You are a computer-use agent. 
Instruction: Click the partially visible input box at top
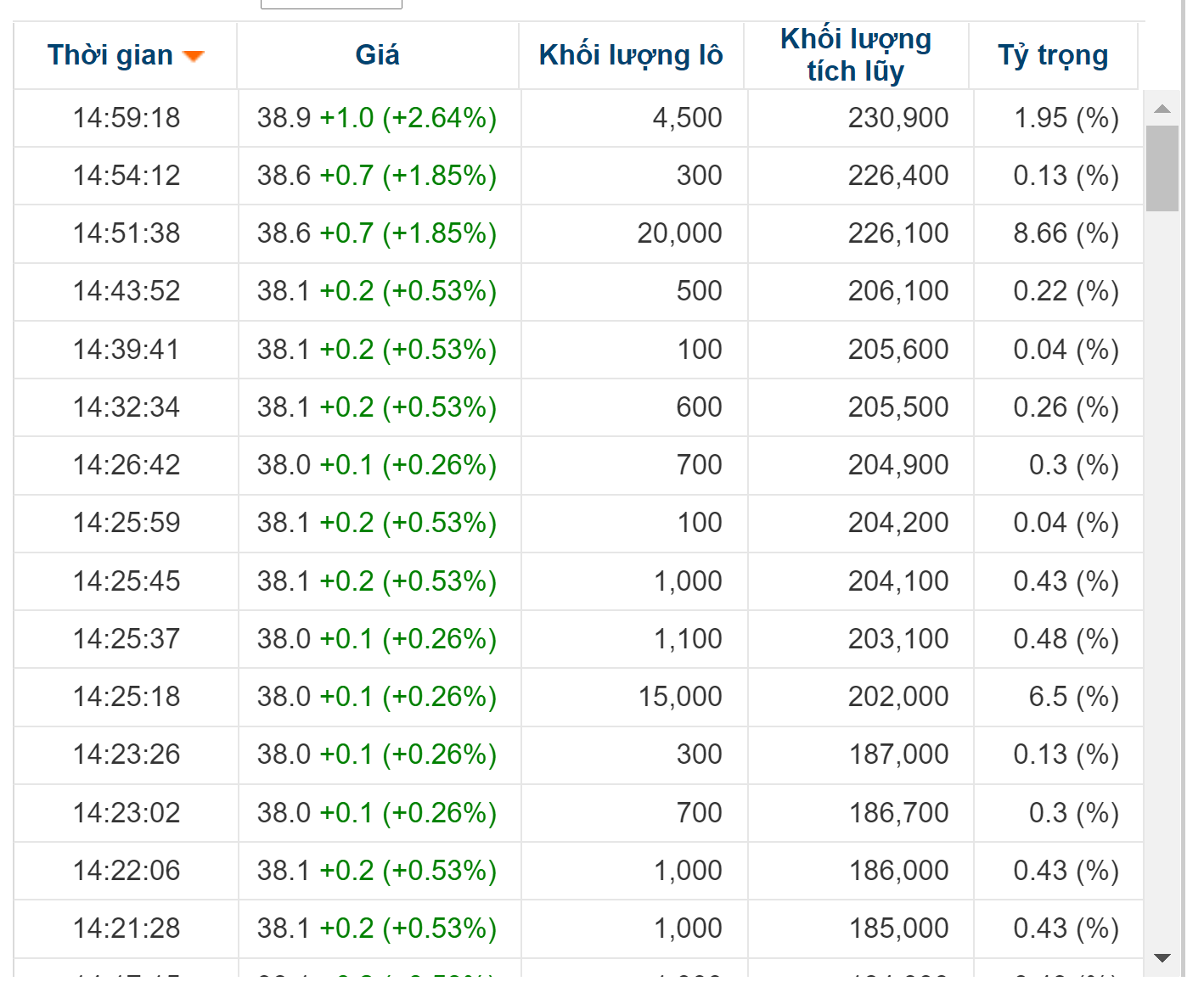pyautogui.click(x=331, y=4)
